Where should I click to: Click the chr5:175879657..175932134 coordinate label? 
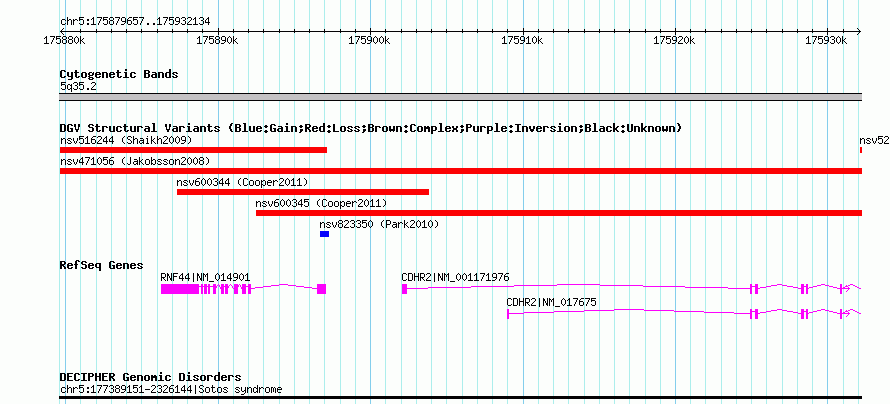(x=135, y=22)
